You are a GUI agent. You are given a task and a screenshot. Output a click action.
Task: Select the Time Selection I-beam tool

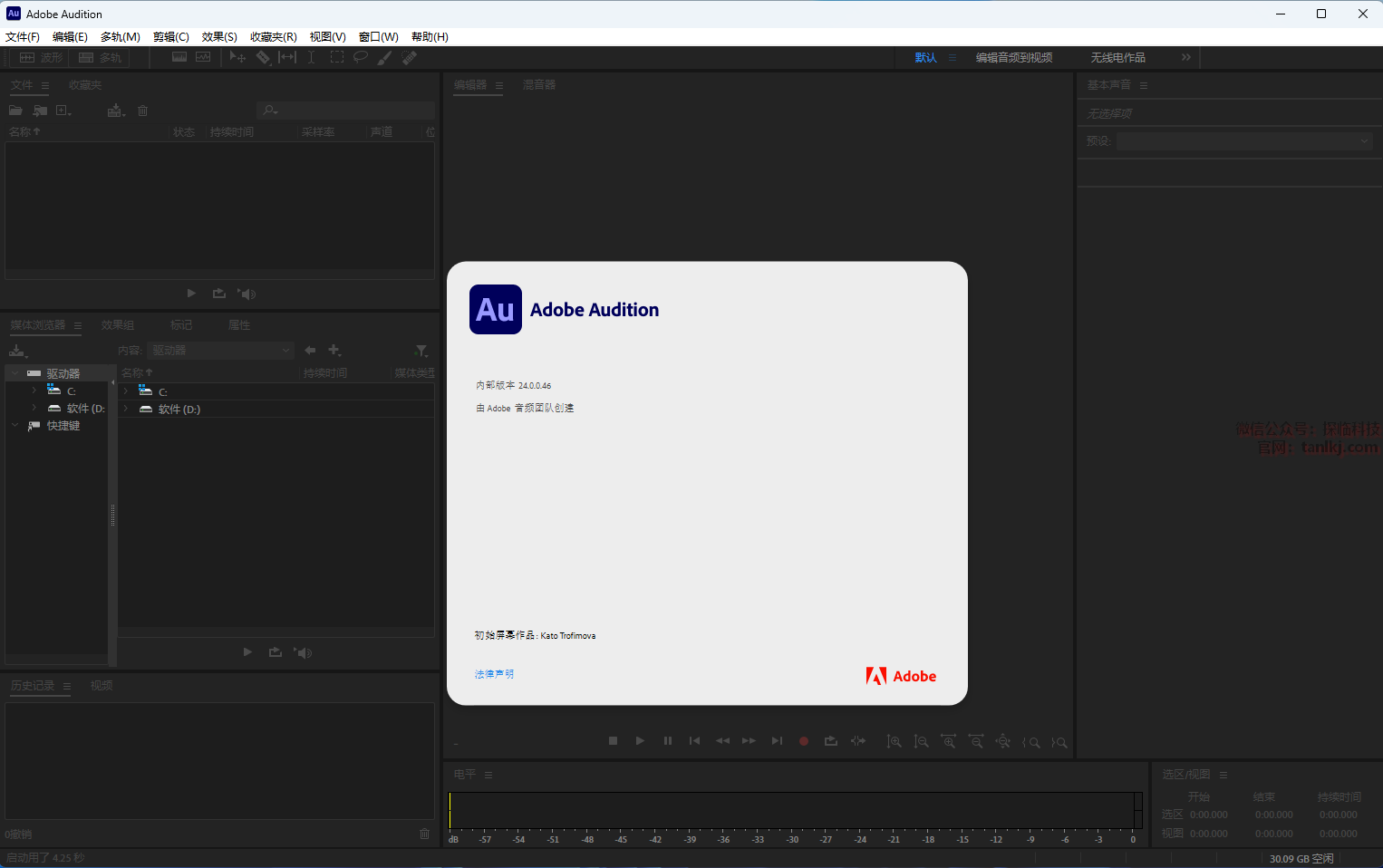[x=311, y=57]
